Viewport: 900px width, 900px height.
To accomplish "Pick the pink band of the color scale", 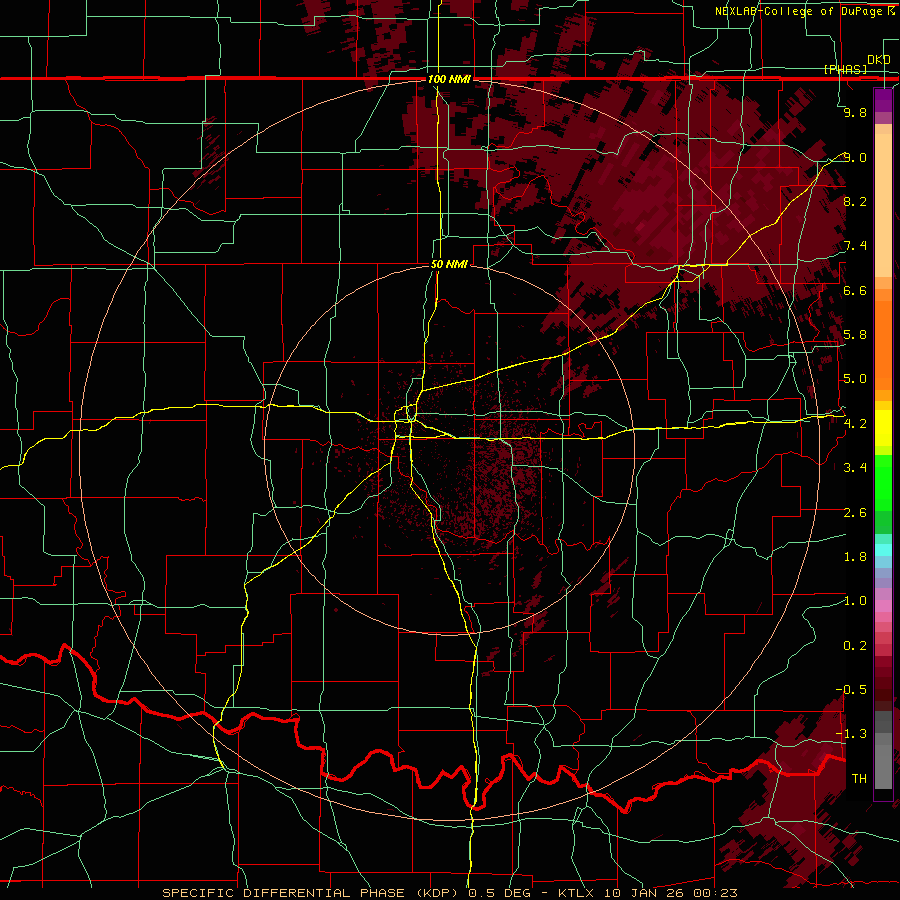I will [883, 606].
